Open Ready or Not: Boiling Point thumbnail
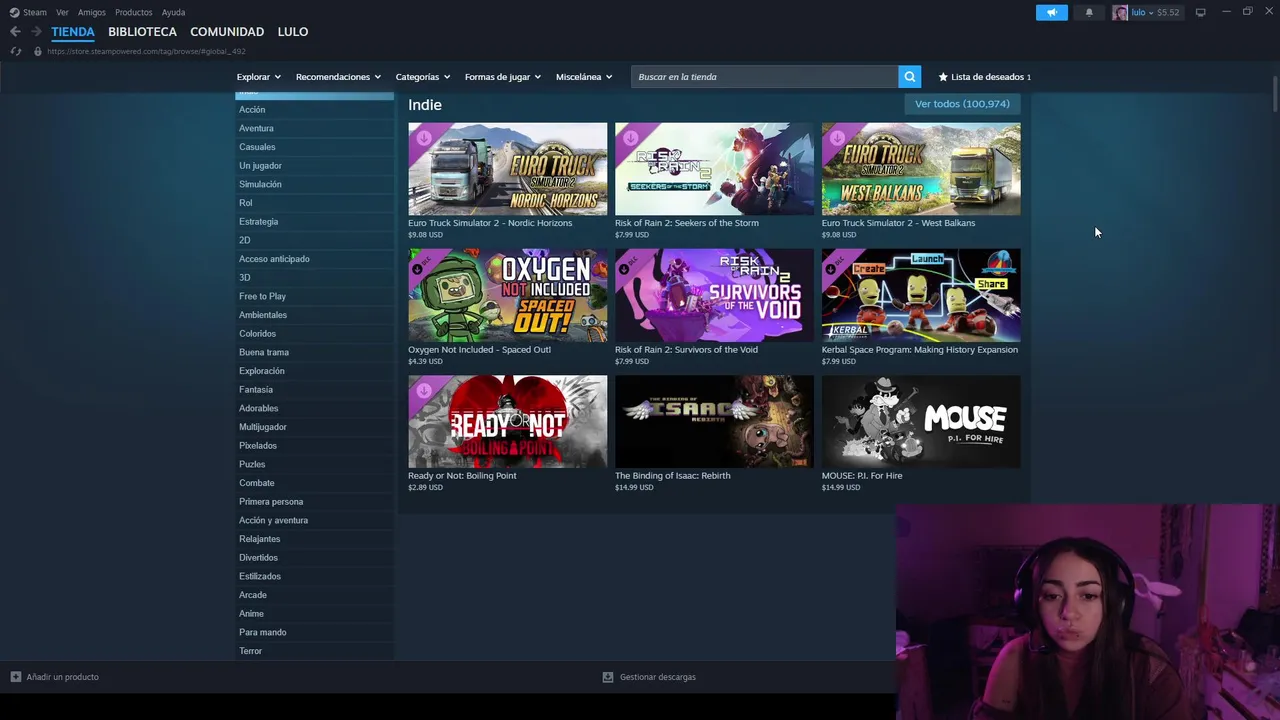 point(507,421)
